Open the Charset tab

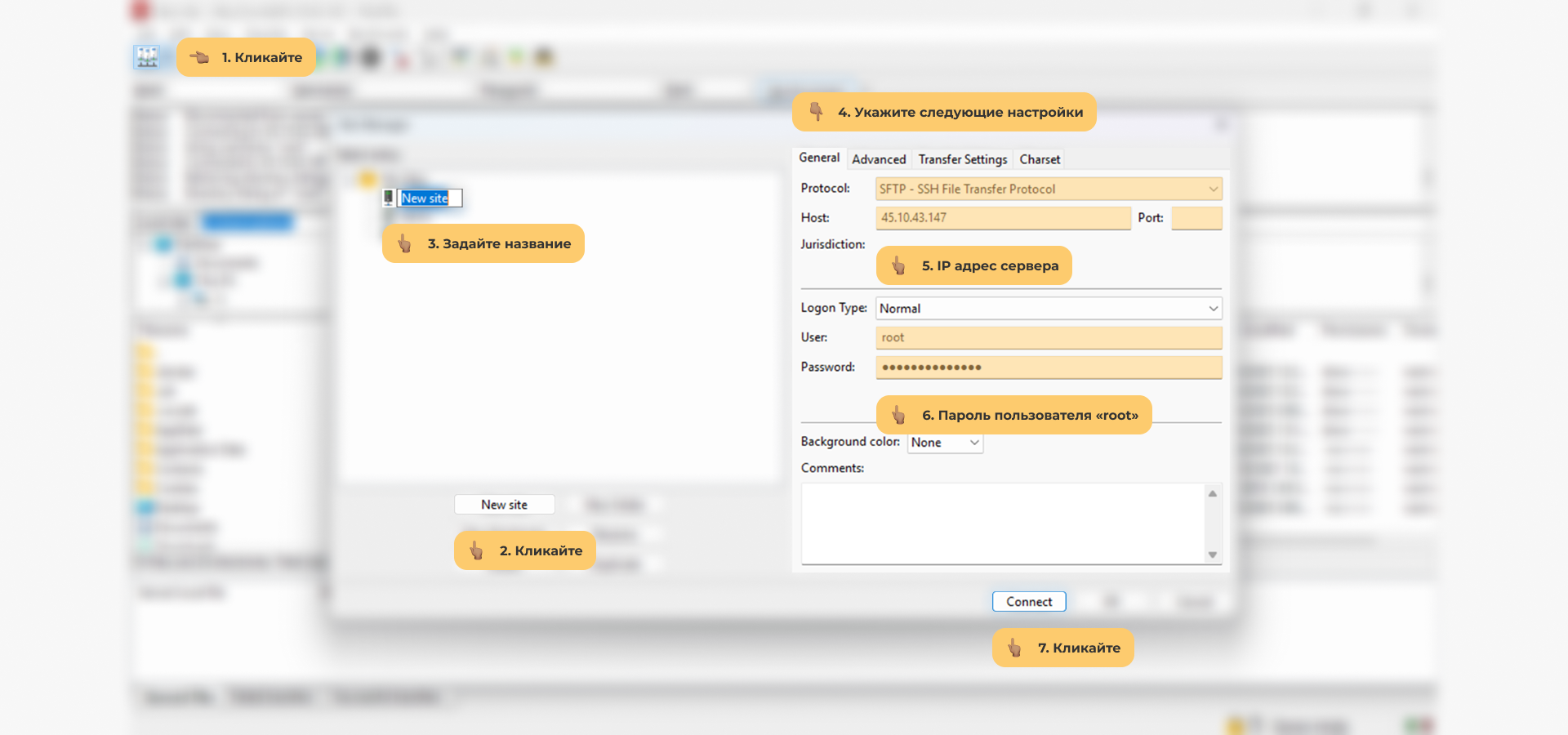tap(1040, 159)
